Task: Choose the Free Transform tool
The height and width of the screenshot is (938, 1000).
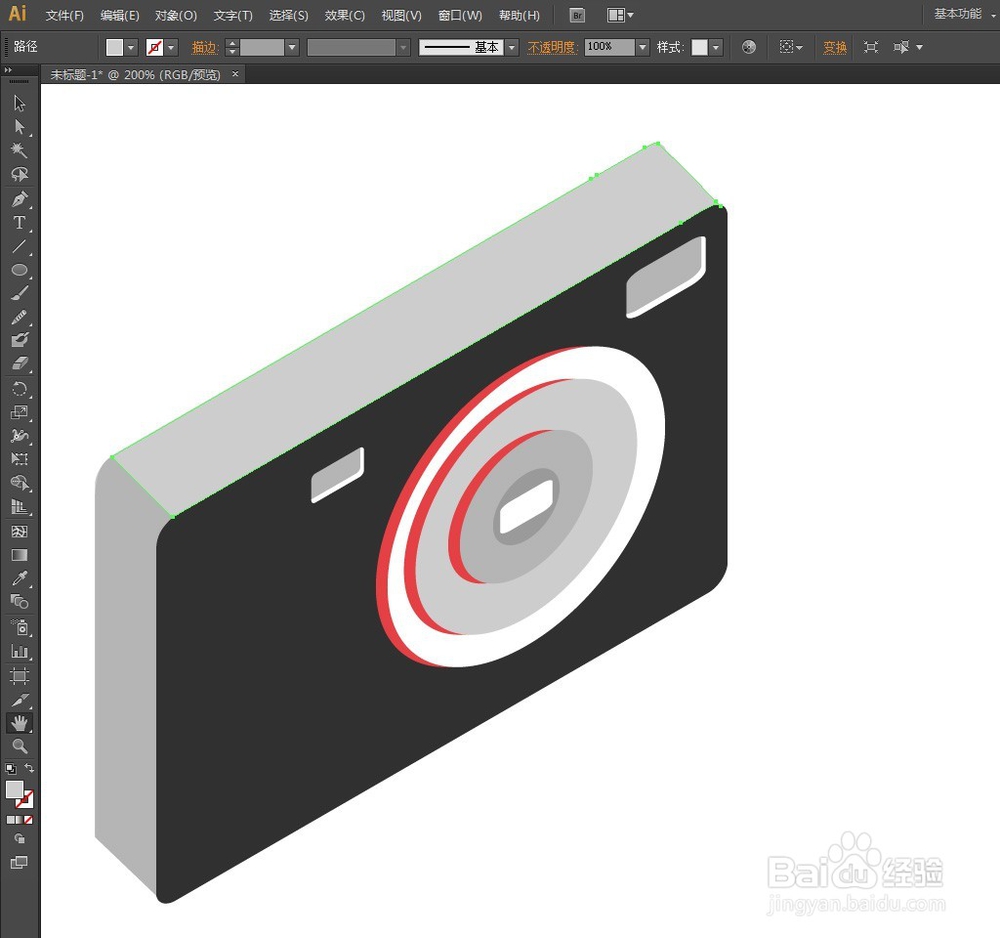Action: click(19, 459)
